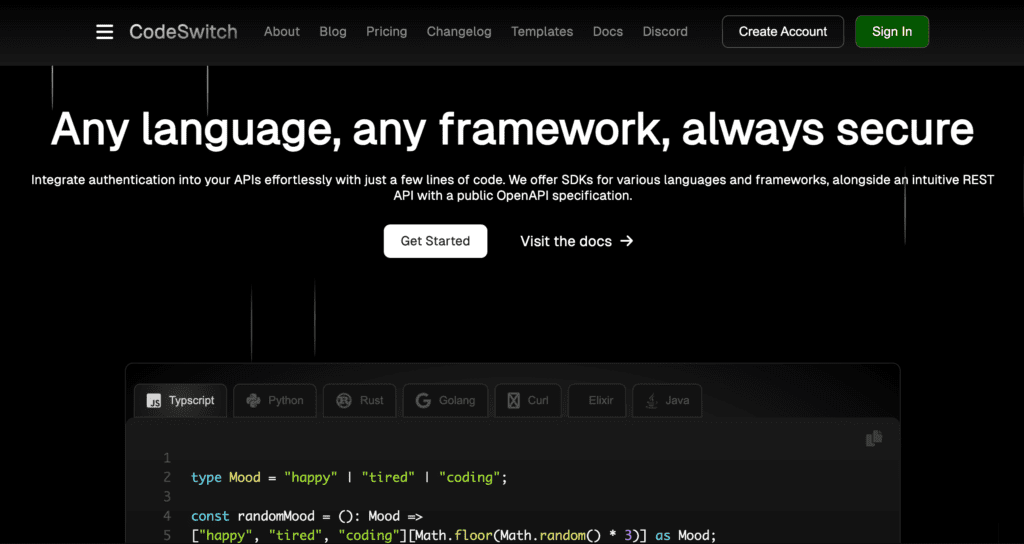Viewport: 1024px width, 544px height.
Task: Go to the Changelog page
Action: 459,32
